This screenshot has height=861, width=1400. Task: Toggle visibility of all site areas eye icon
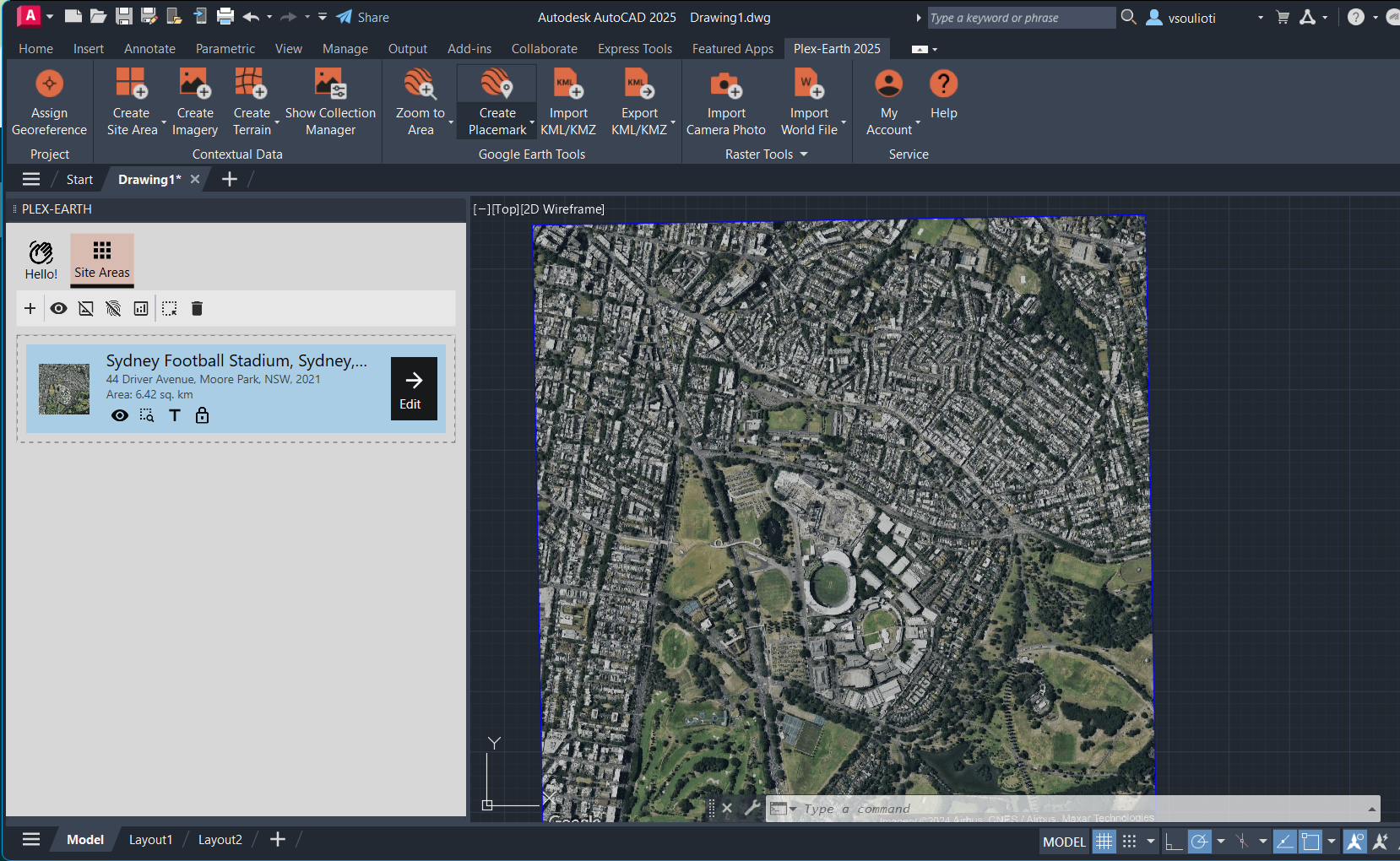click(x=58, y=309)
